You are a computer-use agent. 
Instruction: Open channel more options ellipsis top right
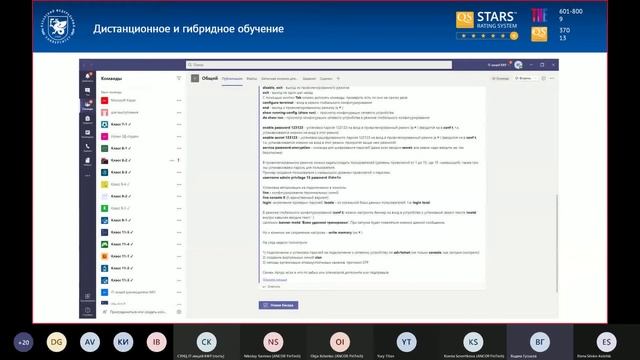[552, 78]
